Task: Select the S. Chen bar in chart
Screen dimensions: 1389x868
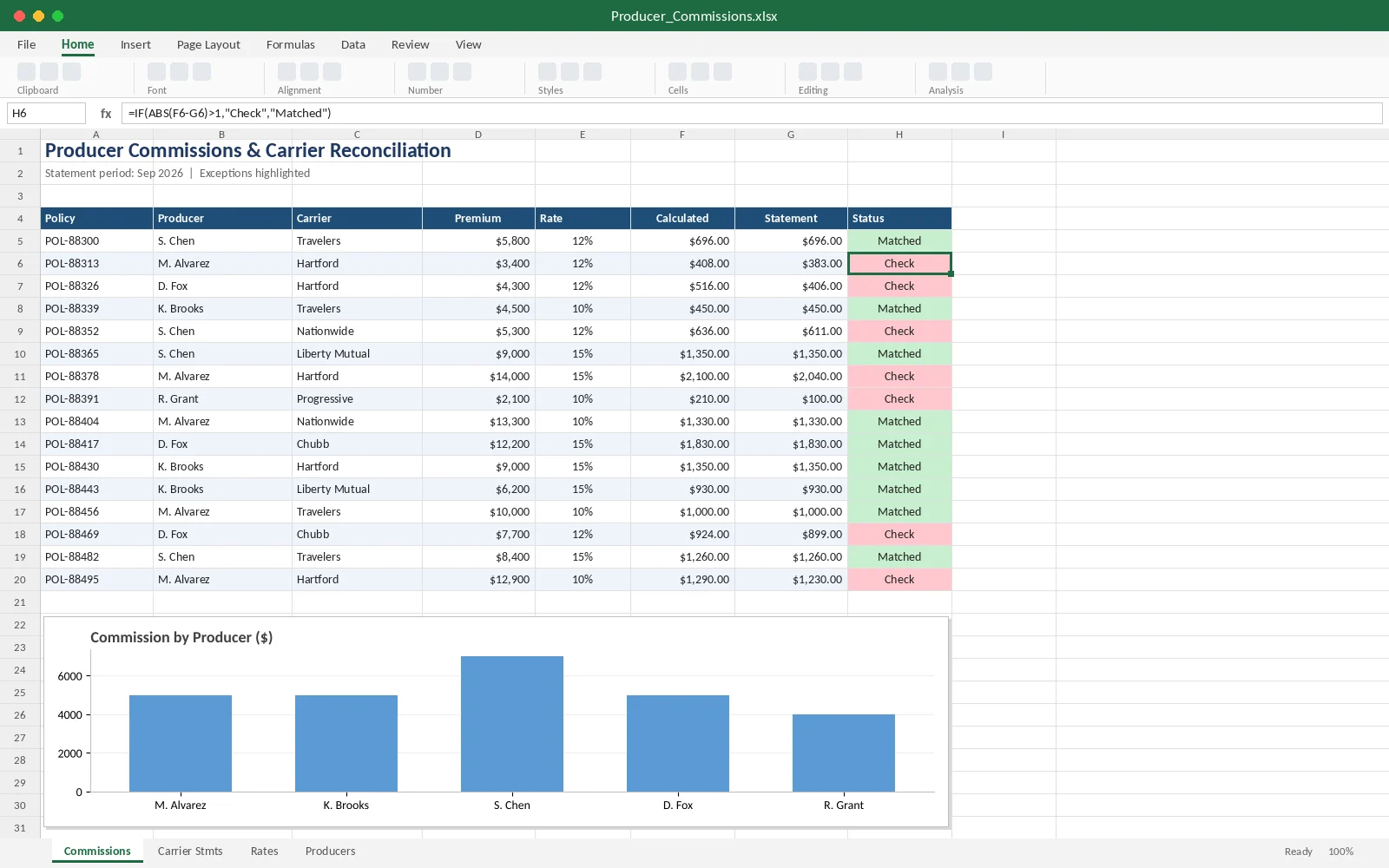Action: [x=512, y=724]
